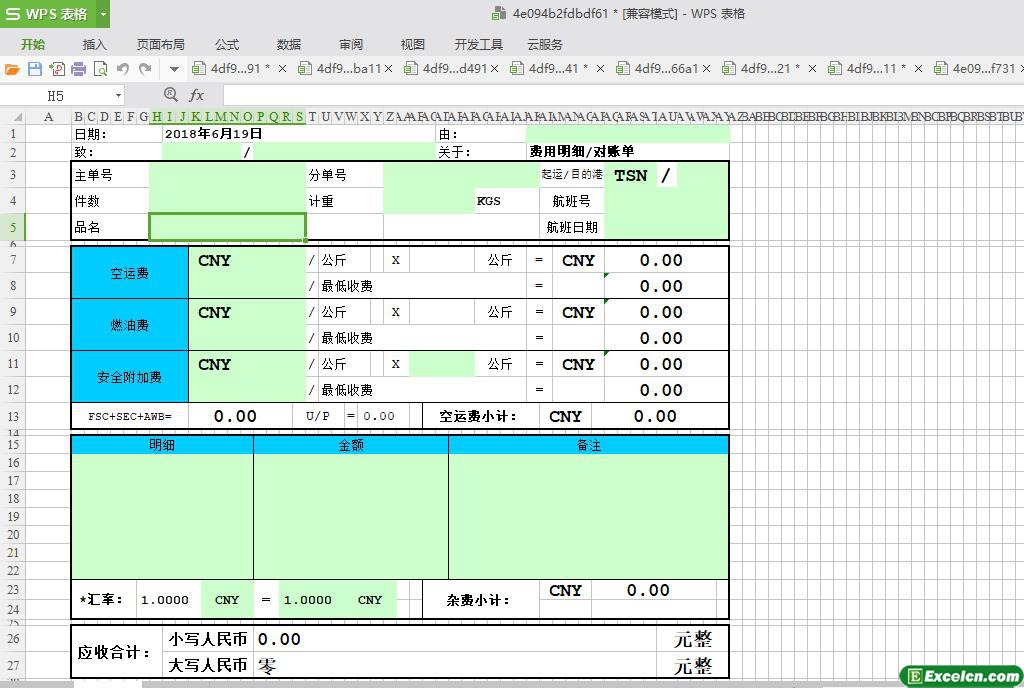This screenshot has height=688, width=1024.
Task: Click the Print icon in quick toolbar
Action: [78, 69]
